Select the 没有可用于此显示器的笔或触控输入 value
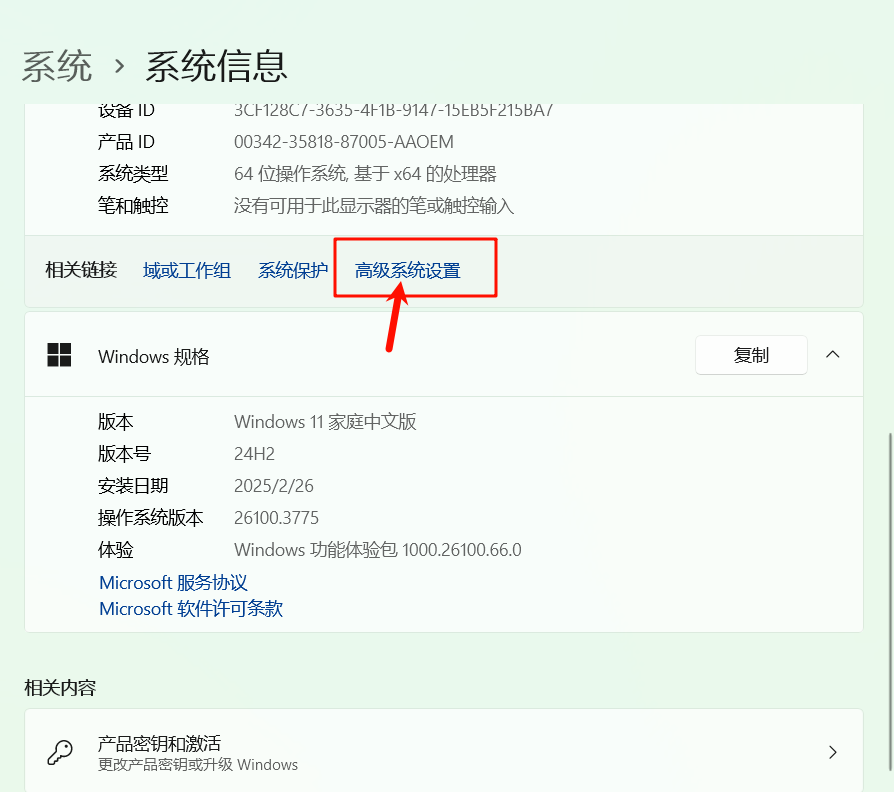894x792 pixels. click(374, 205)
